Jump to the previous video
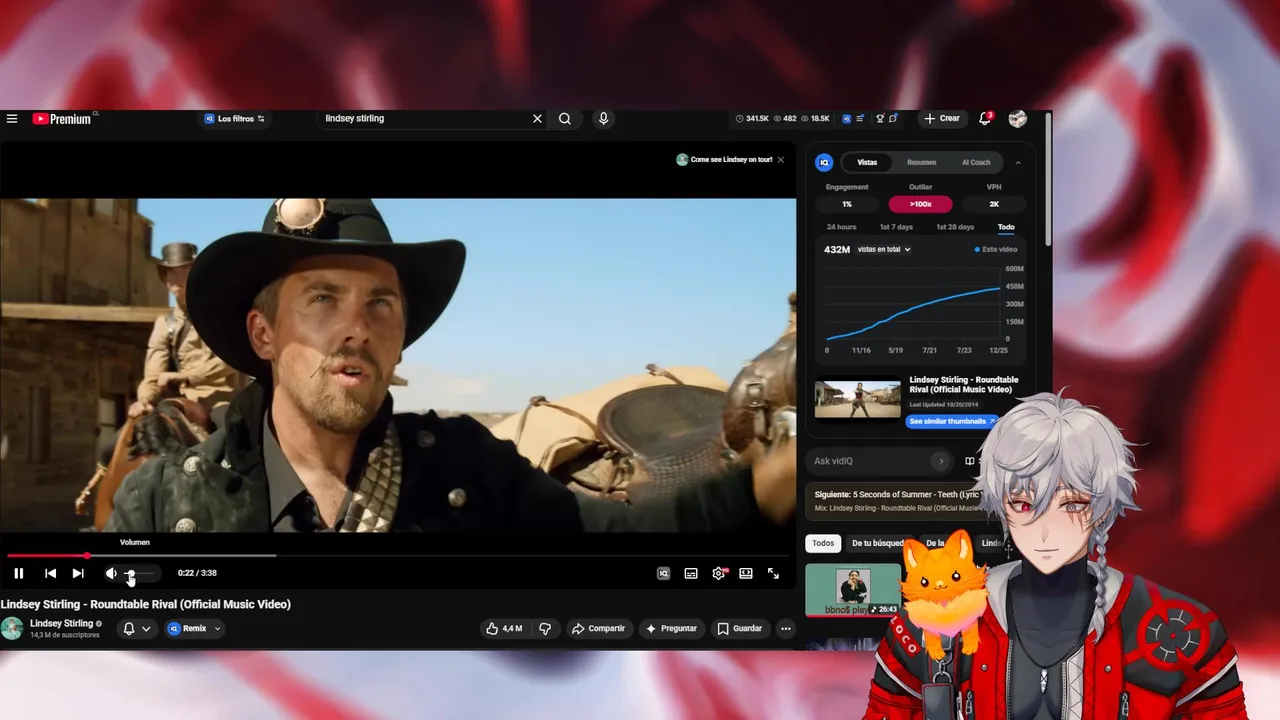 pyautogui.click(x=50, y=573)
